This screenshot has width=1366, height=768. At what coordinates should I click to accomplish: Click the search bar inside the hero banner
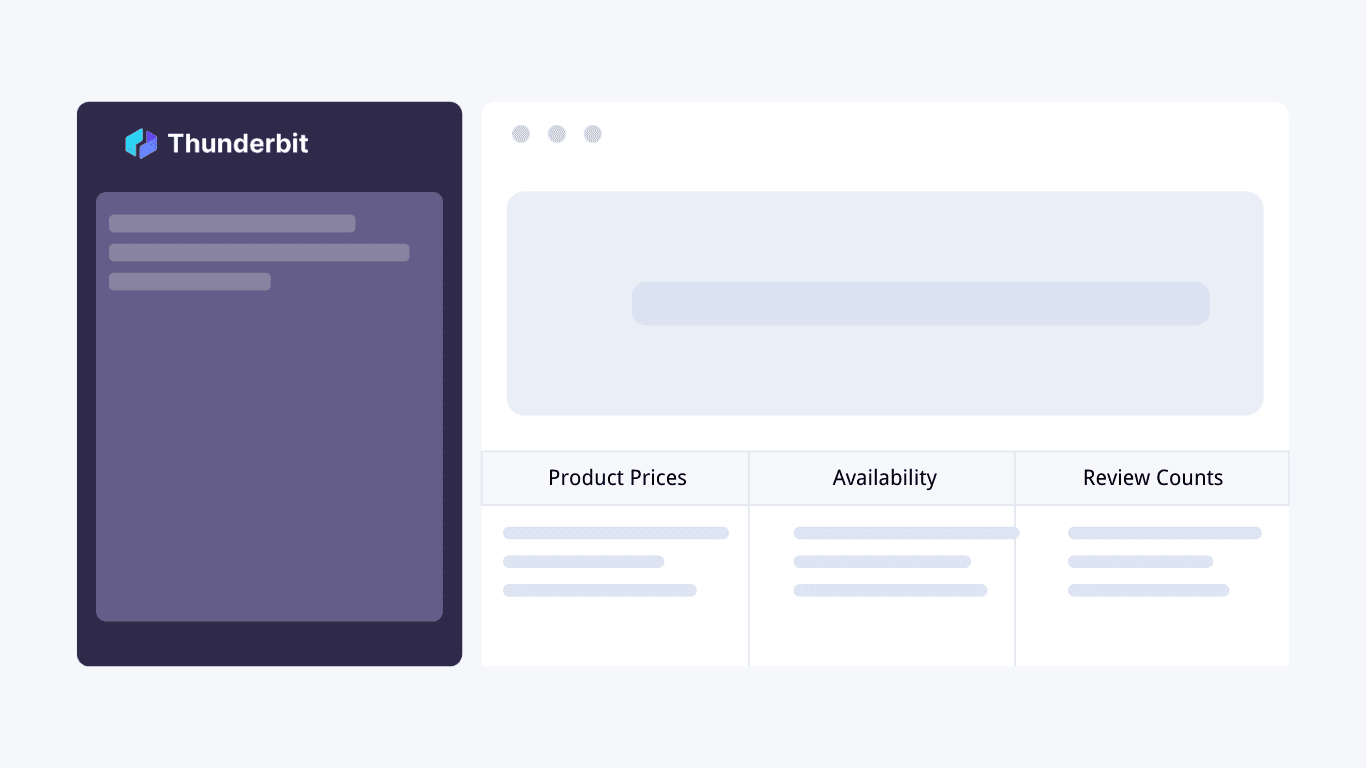click(x=921, y=304)
